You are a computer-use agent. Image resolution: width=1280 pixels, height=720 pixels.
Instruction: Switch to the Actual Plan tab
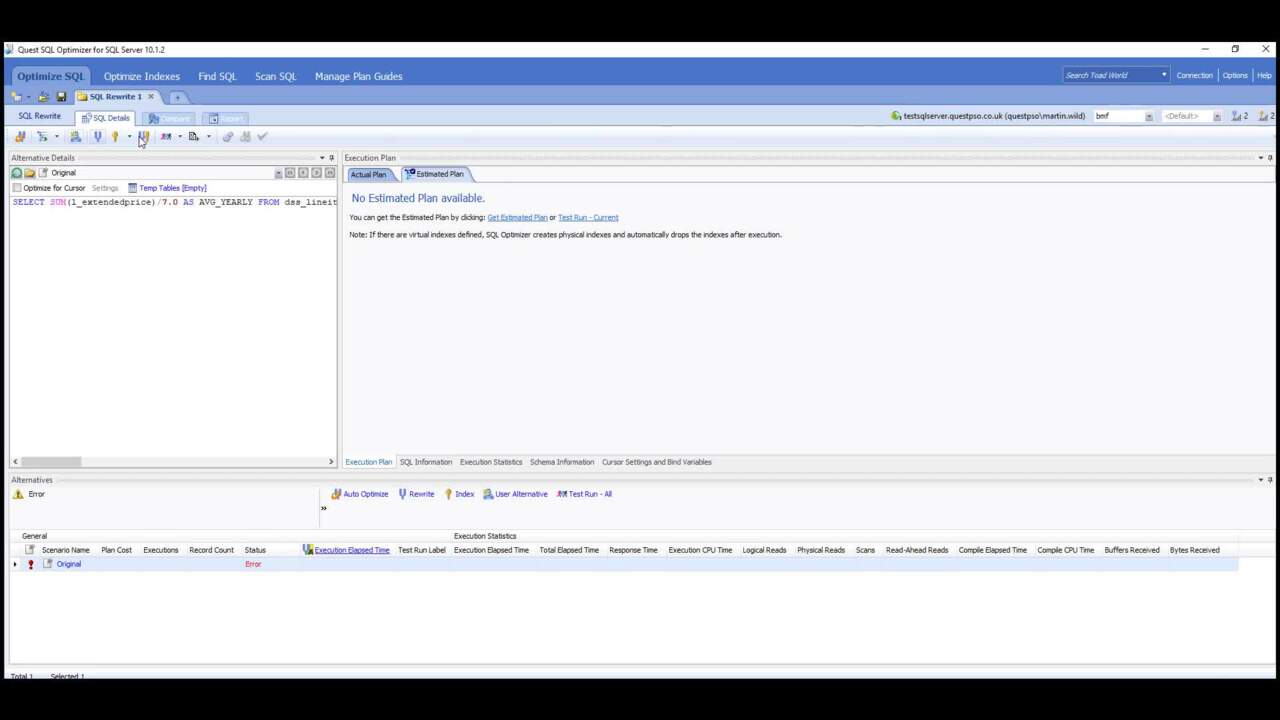[368, 174]
